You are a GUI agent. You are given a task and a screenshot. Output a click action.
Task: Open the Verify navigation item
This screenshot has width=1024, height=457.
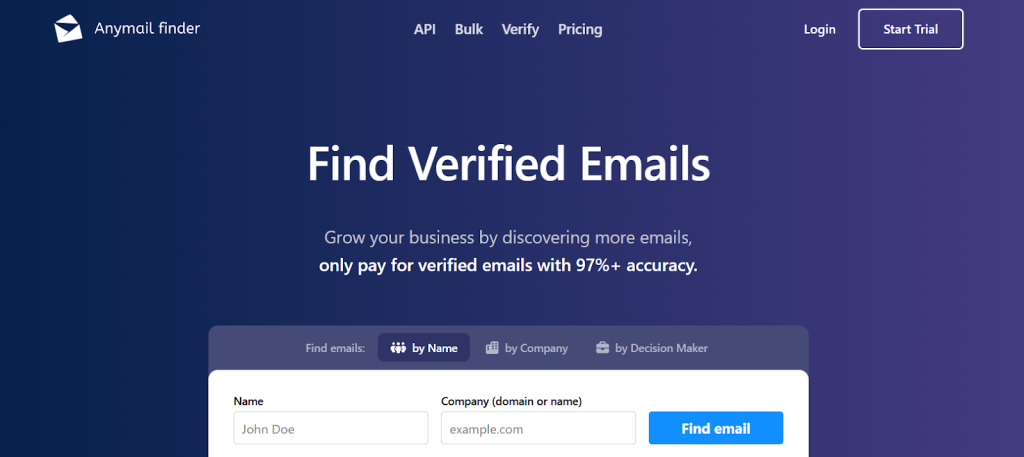(520, 29)
